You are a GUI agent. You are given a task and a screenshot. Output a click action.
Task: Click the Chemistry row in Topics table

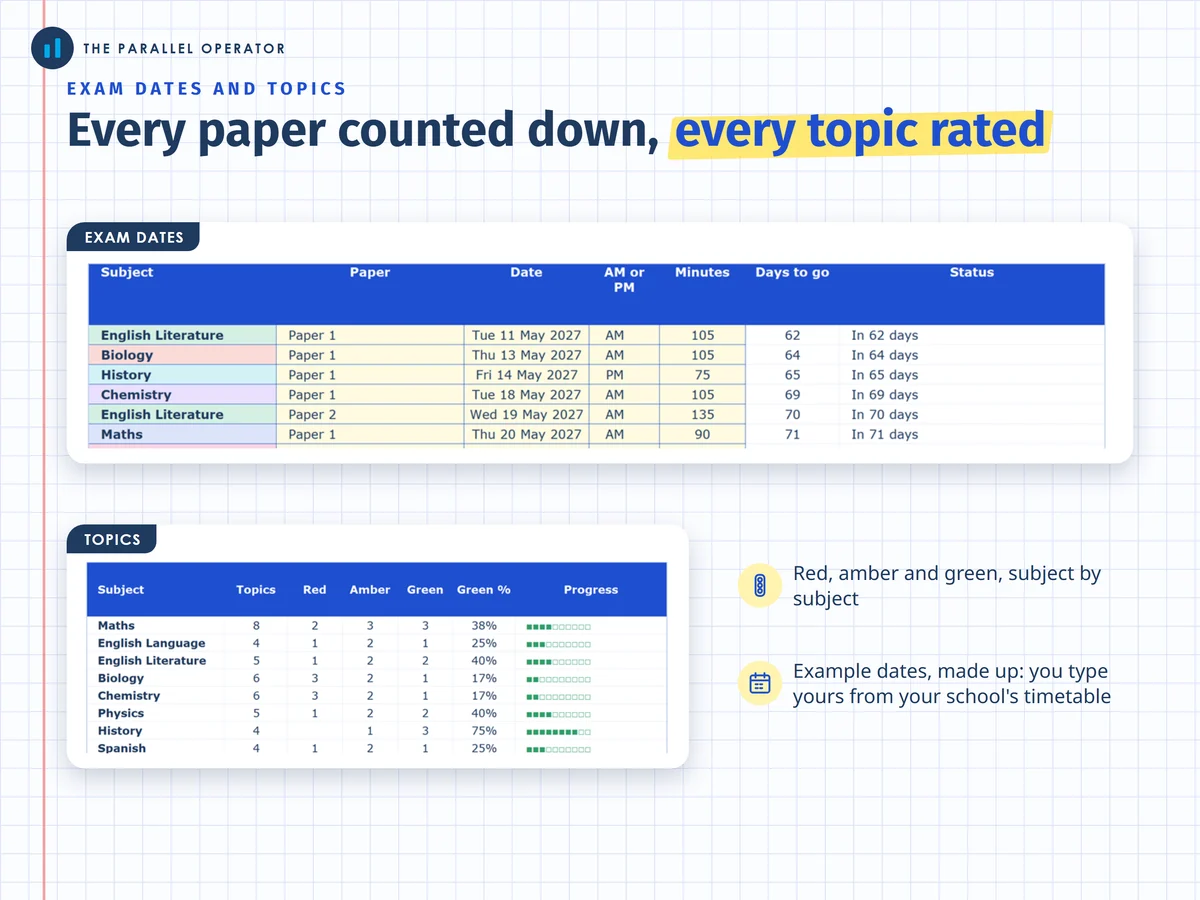coord(376,696)
